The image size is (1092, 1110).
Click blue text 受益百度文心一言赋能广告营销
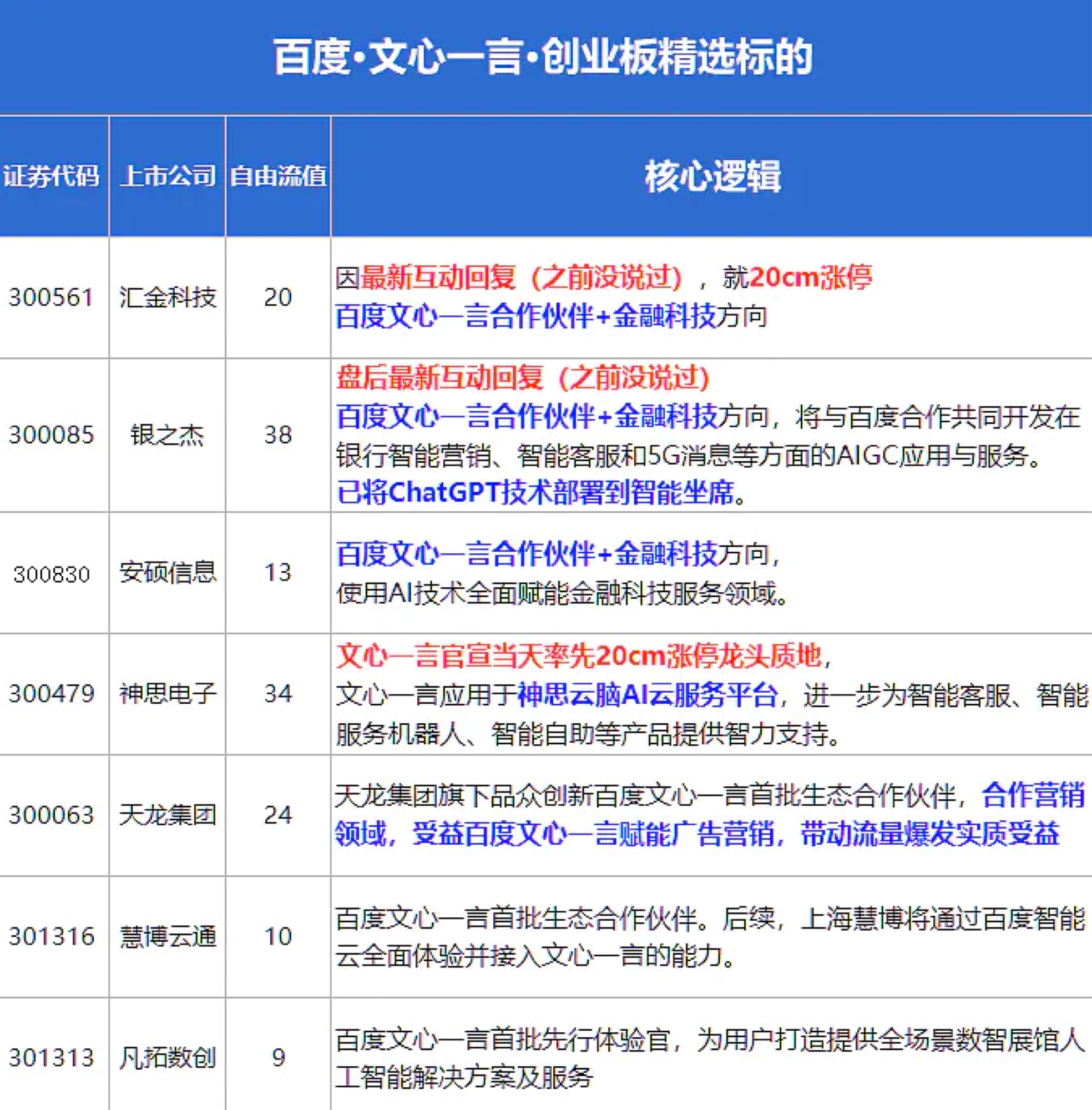click(x=594, y=834)
